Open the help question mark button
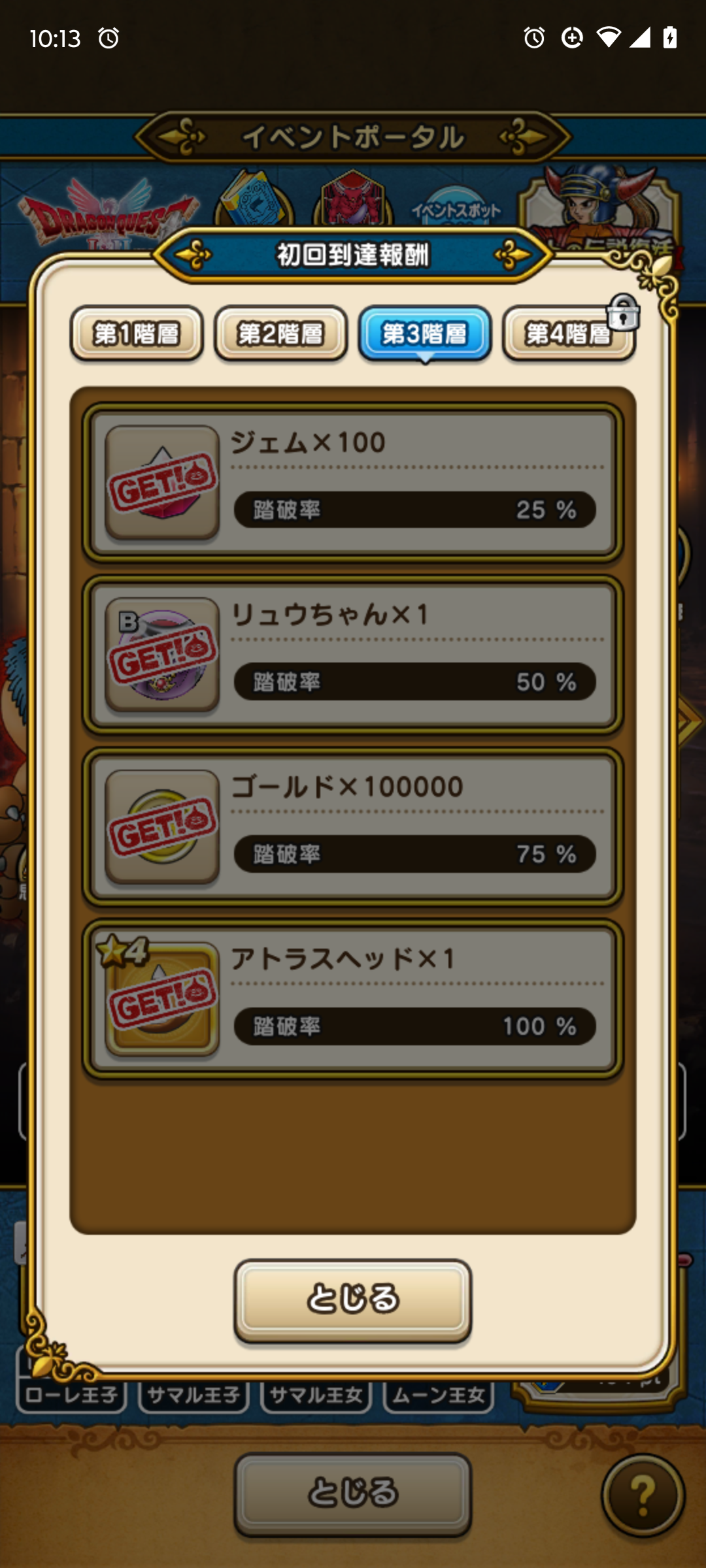Screen dimensions: 706x1568 click(643, 1495)
